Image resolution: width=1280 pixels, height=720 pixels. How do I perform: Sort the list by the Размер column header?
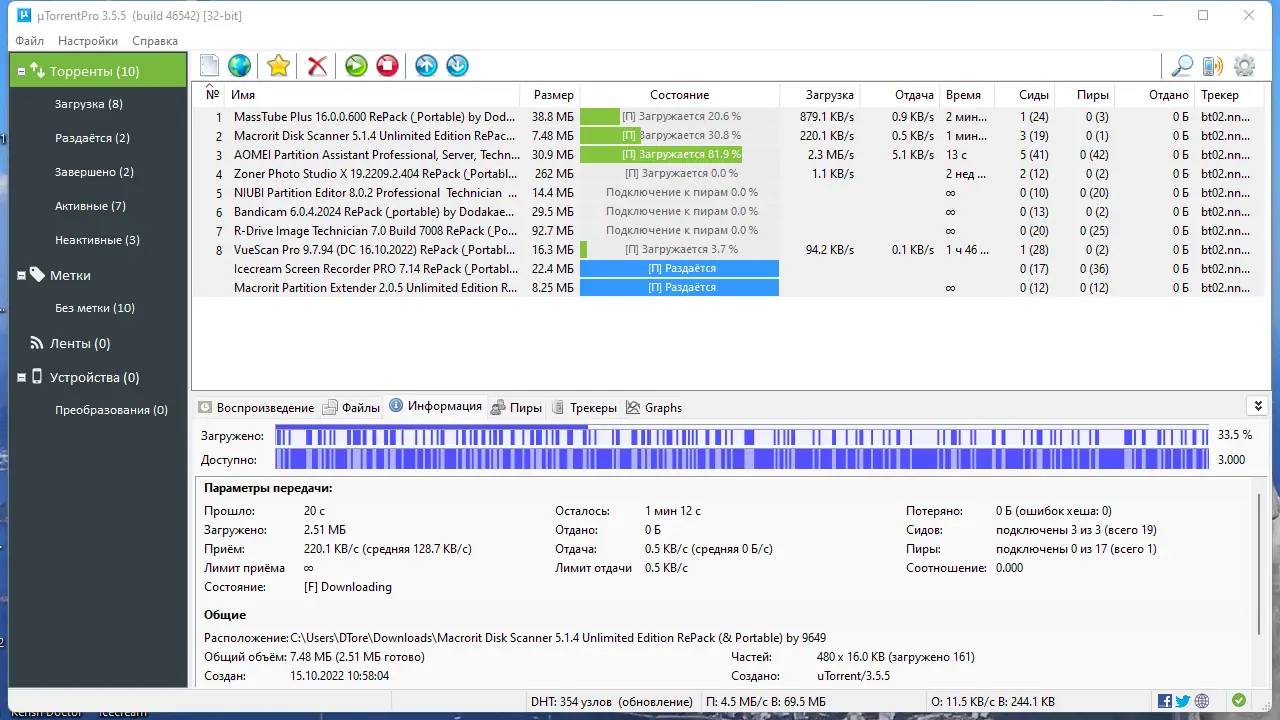pos(552,95)
